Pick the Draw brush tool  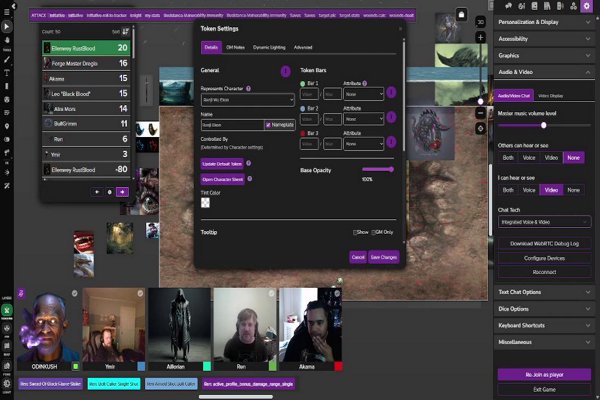[x=7, y=59]
